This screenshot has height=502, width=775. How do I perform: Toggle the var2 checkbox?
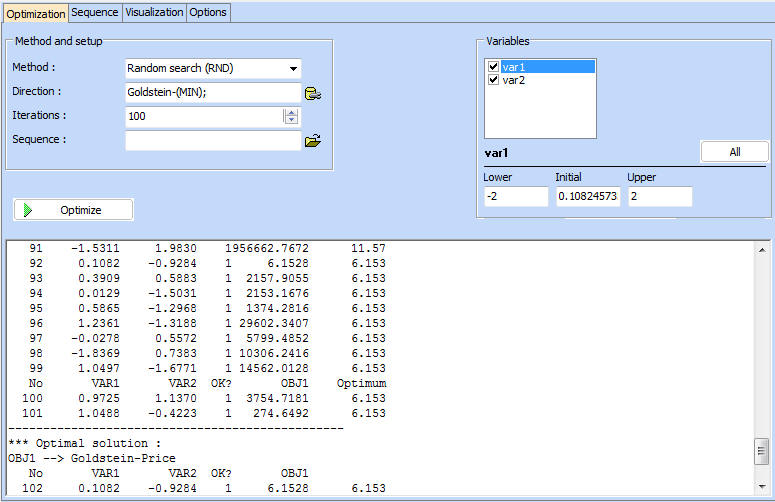(x=494, y=80)
